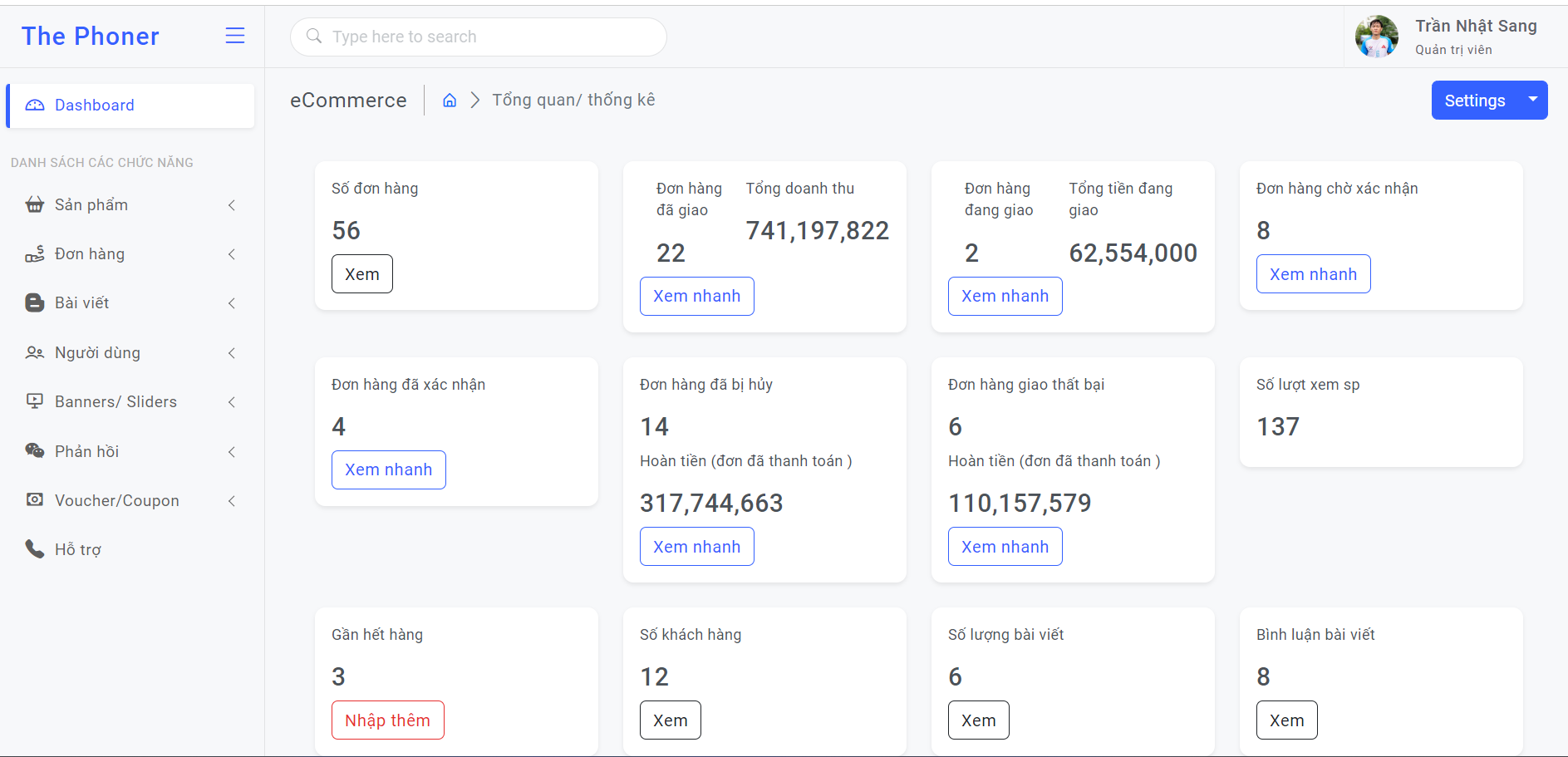1568x757 pixels.
Task: Click the Sản phẩm basket icon
Action: 35,205
